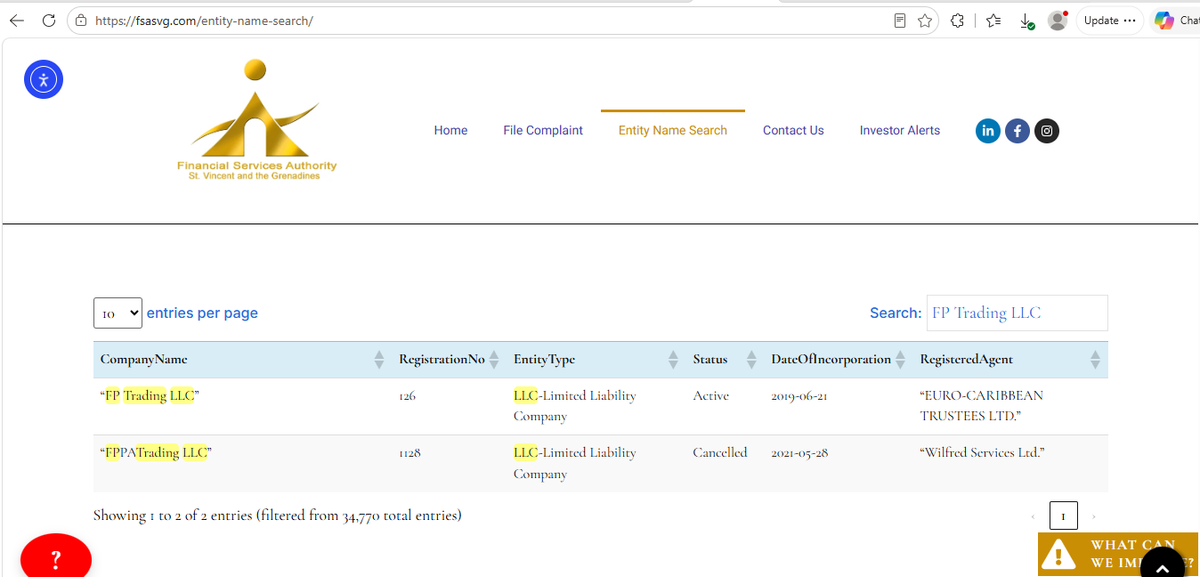Open the FSA Facebook page
Viewport: 1200px width, 577px height.
pos(1017,130)
